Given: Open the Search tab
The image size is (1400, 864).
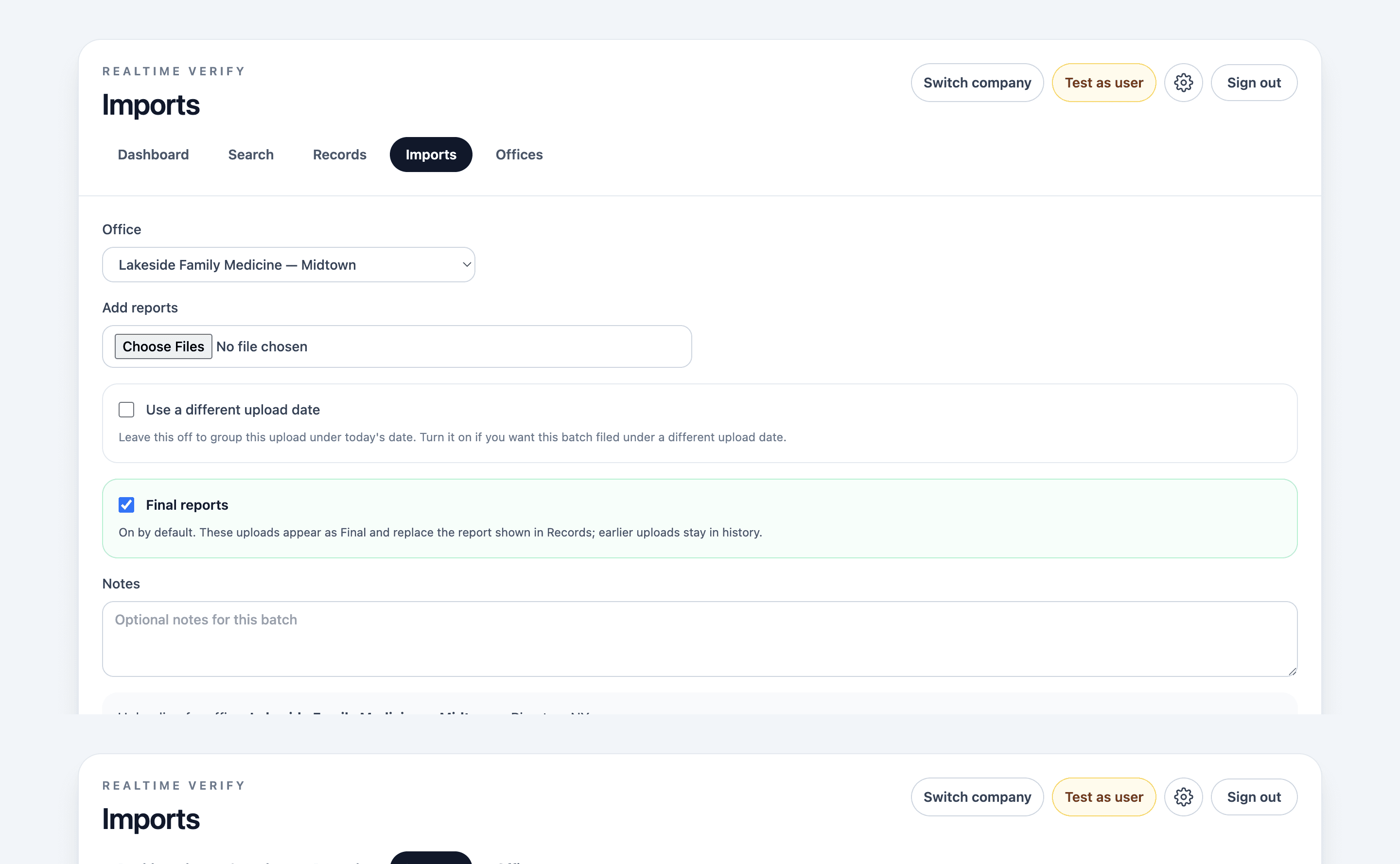Looking at the screenshot, I should [x=251, y=155].
